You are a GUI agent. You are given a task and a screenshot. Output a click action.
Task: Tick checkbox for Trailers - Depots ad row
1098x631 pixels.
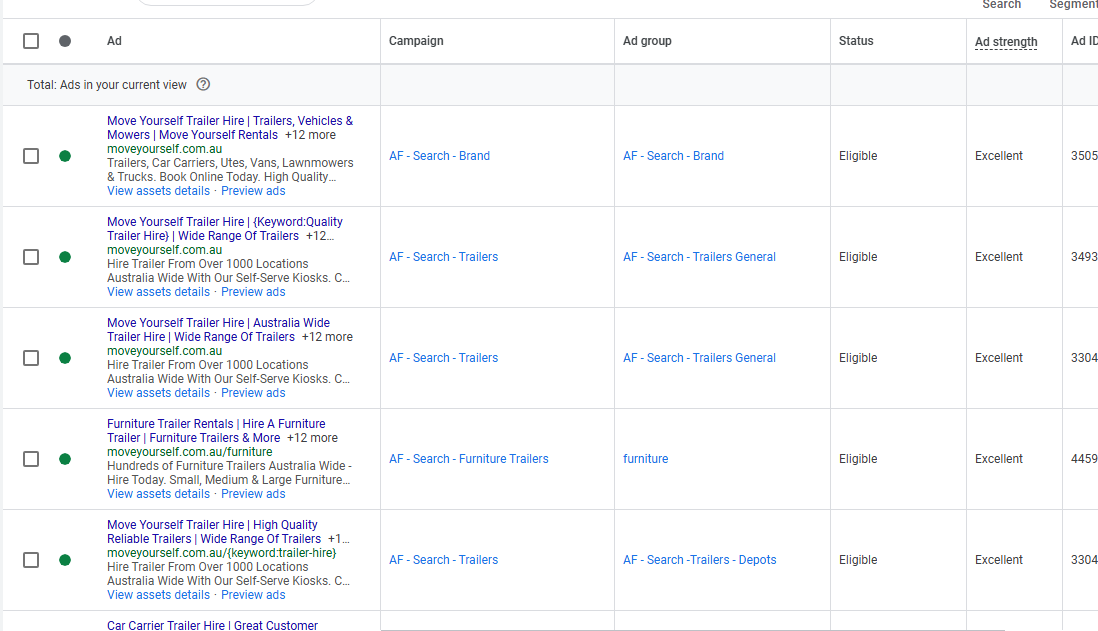pyautogui.click(x=31, y=560)
